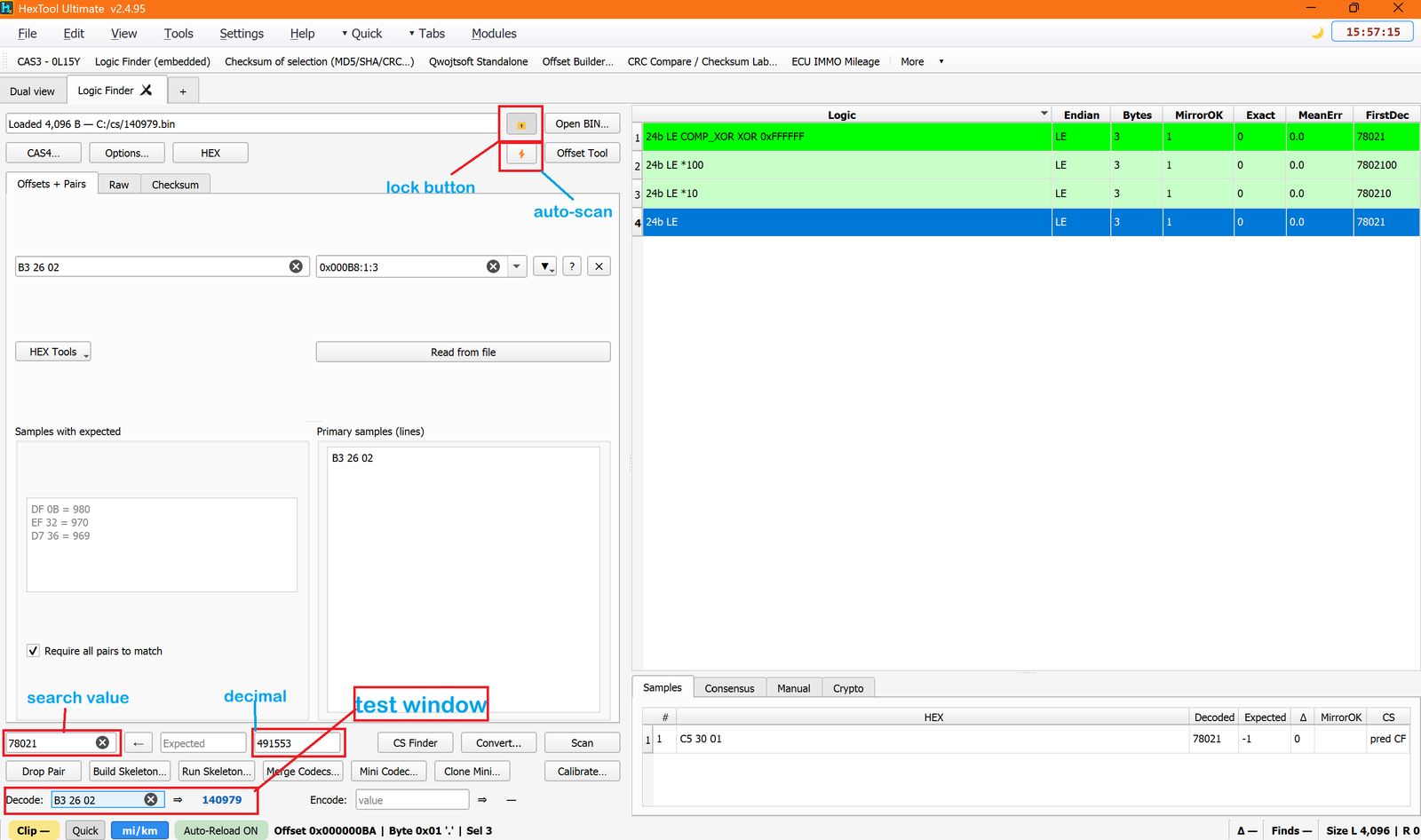Open the Edit menu
Image resolution: width=1421 pixels, height=840 pixels.
click(74, 34)
